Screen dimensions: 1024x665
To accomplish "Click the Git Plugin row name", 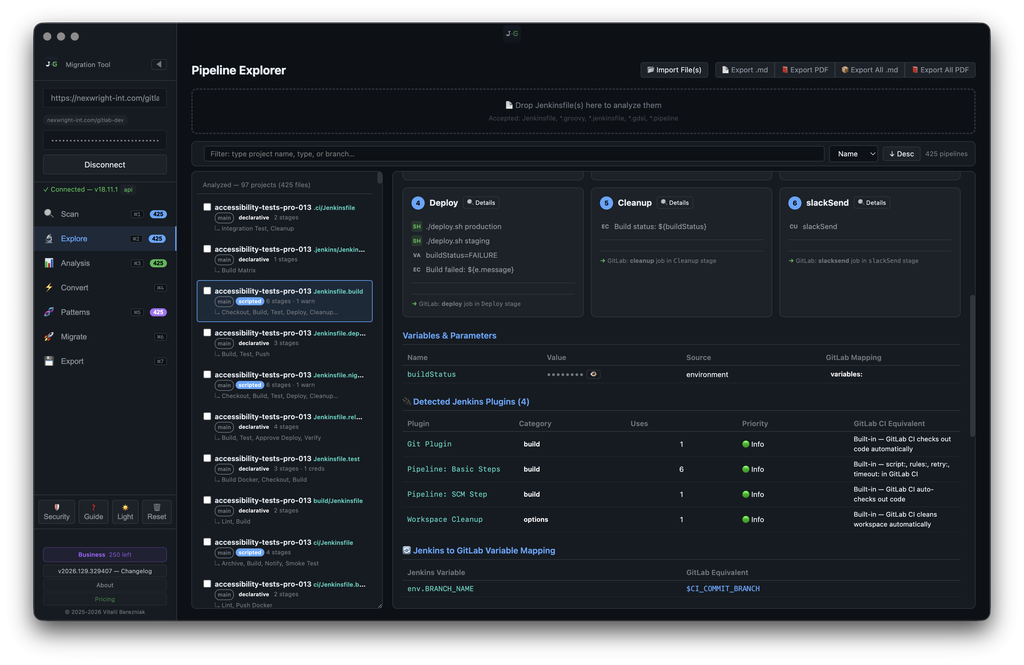I will tap(429, 444).
